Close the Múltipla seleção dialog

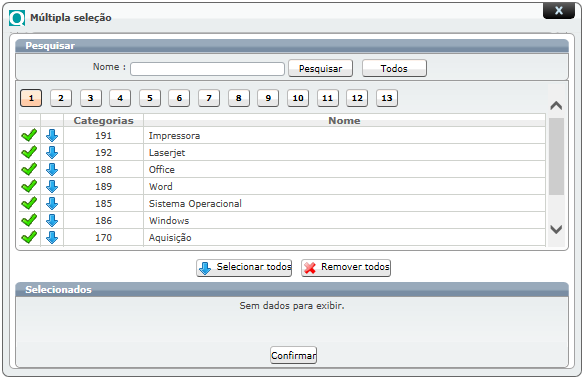(559, 10)
